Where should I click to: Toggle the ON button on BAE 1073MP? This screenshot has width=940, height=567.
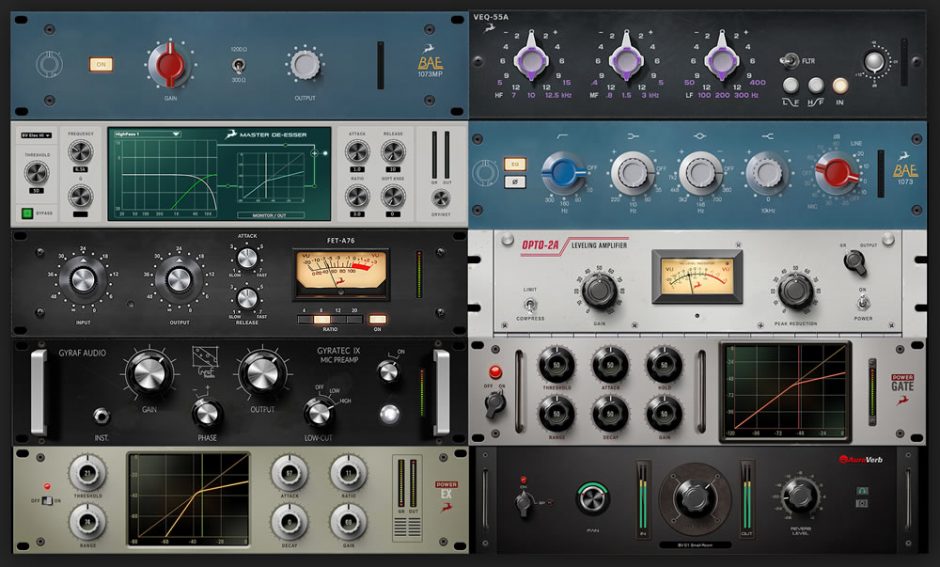click(x=101, y=64)
